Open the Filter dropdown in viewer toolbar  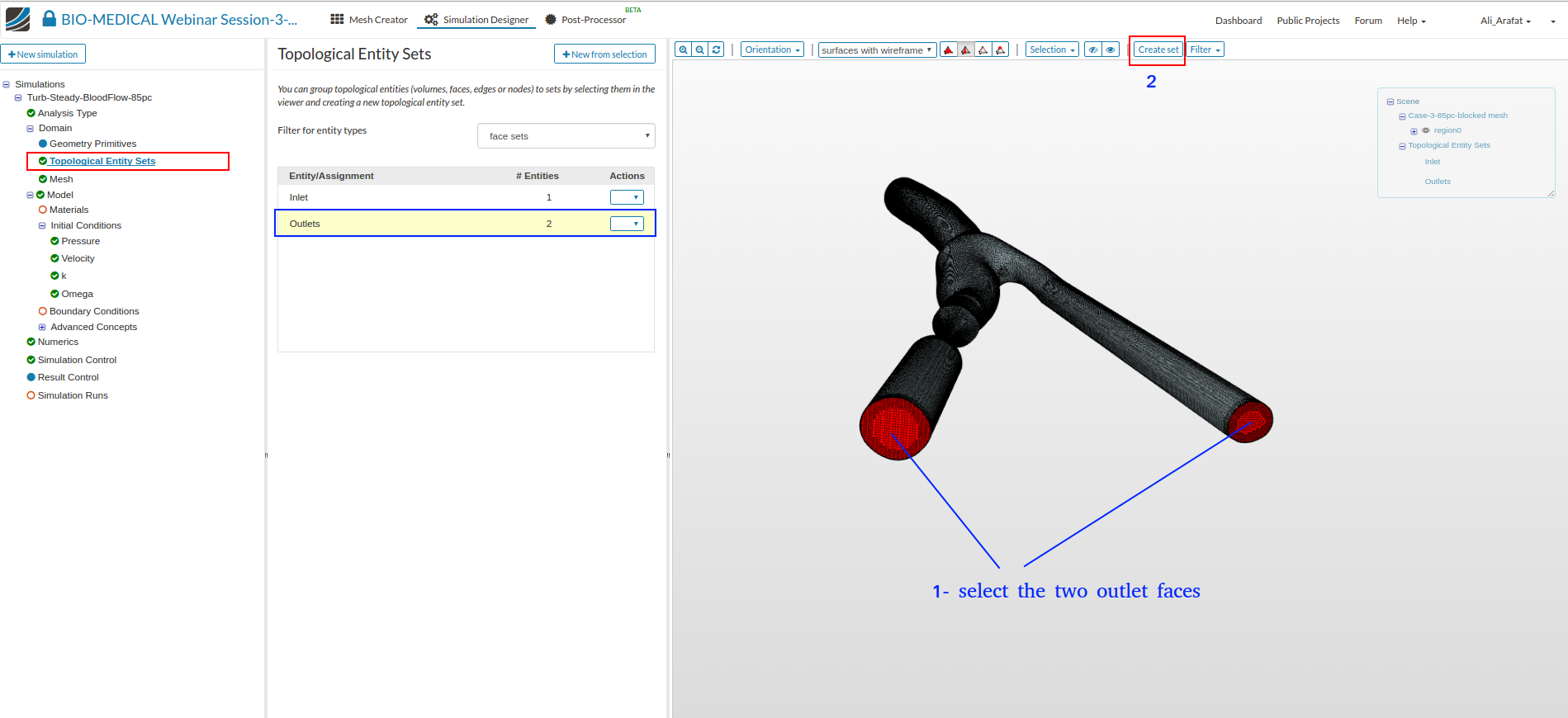1205,50
